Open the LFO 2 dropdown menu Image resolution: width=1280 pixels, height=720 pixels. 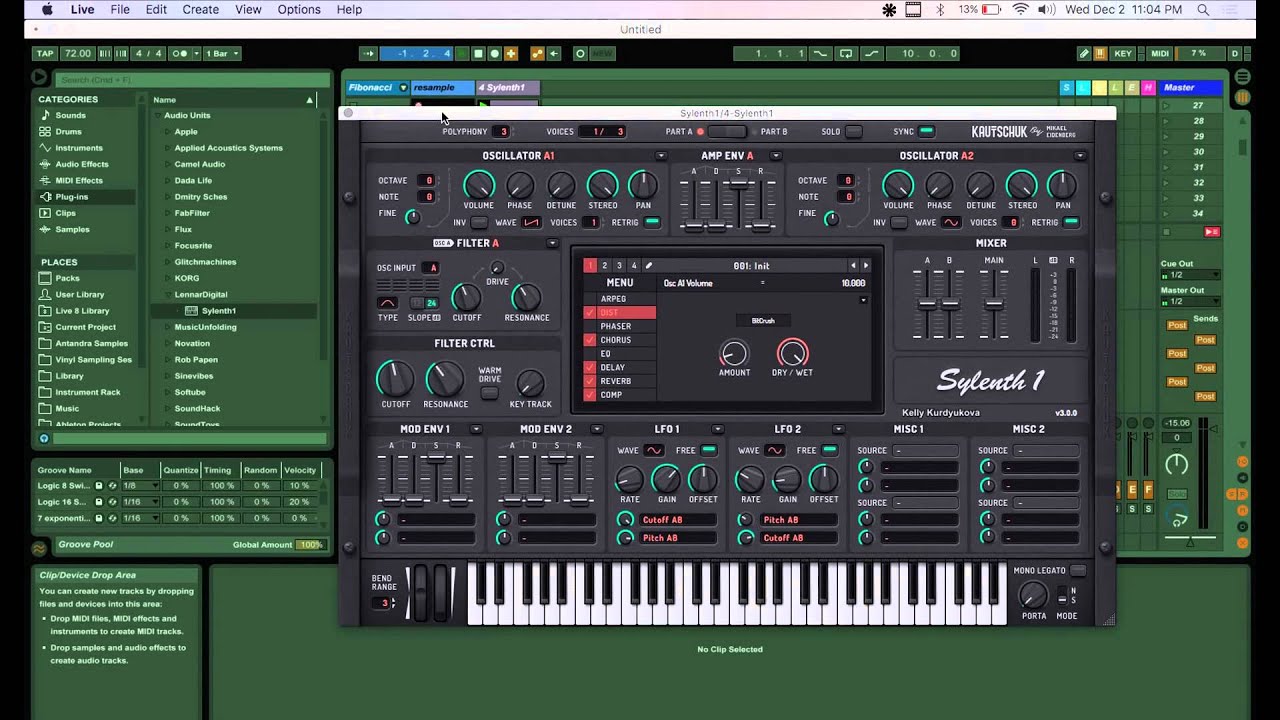(838, 429)
